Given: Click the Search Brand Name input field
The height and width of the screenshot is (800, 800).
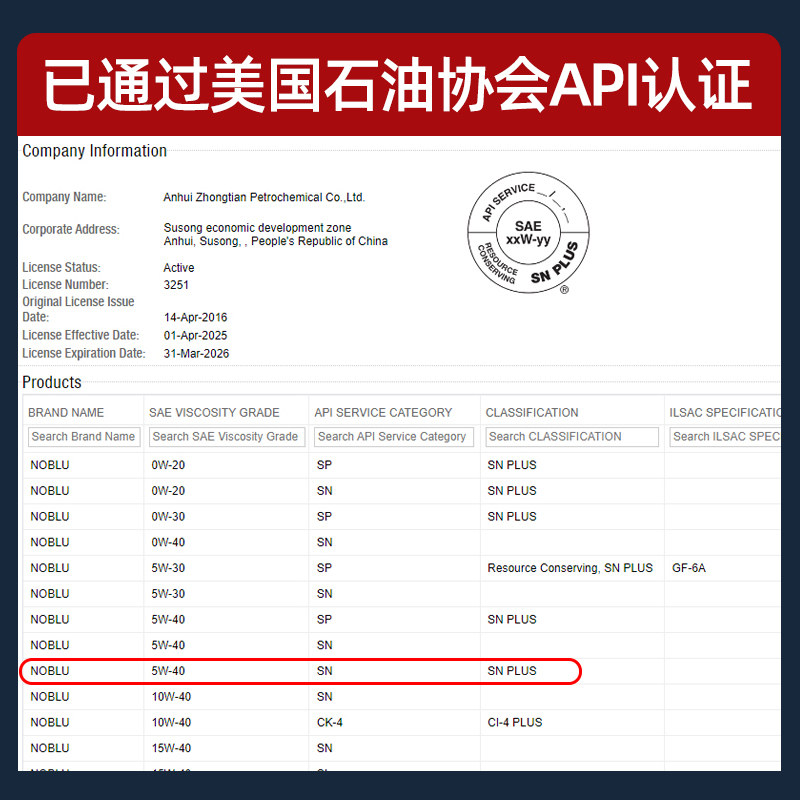Looking at the screenshot, I should coord(84,437).
